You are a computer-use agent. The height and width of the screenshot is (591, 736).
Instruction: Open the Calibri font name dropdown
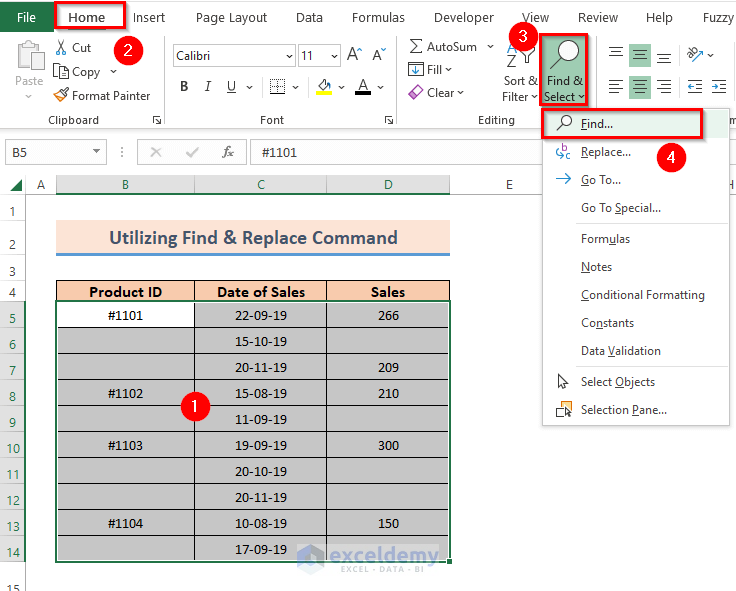click(289, 56)
